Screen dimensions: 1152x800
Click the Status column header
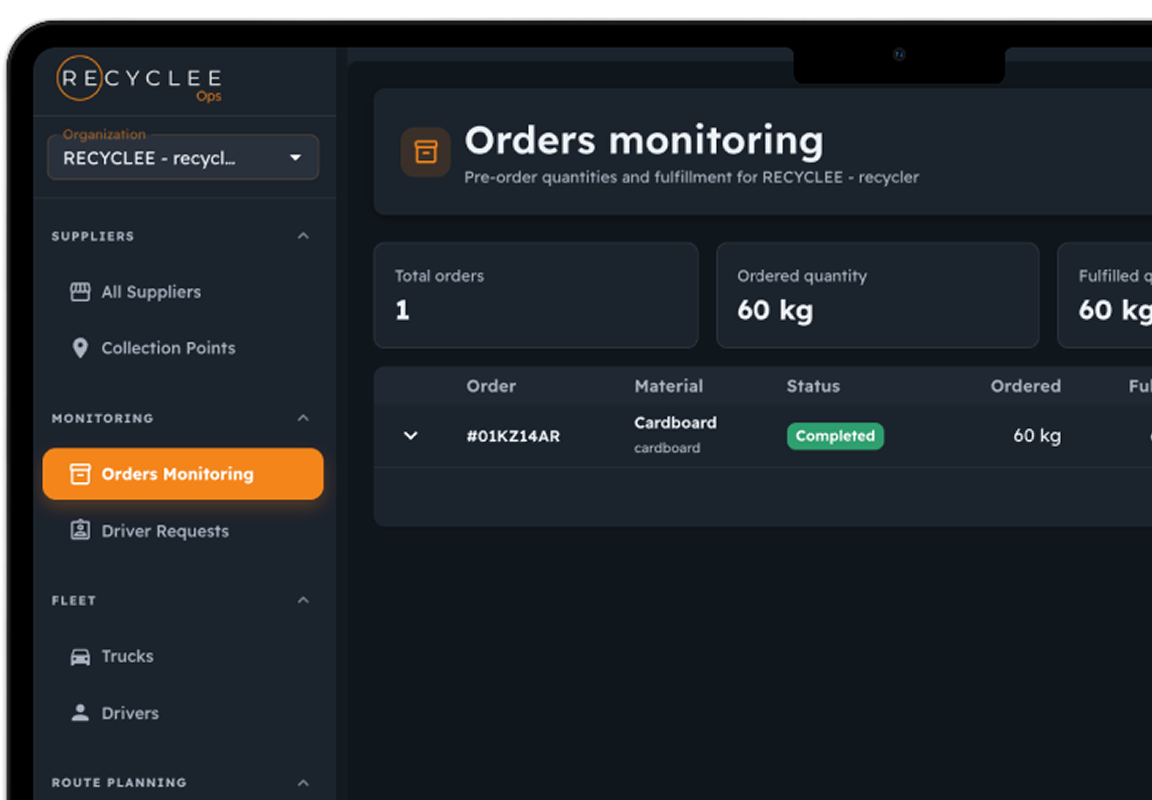coord(813,386)
